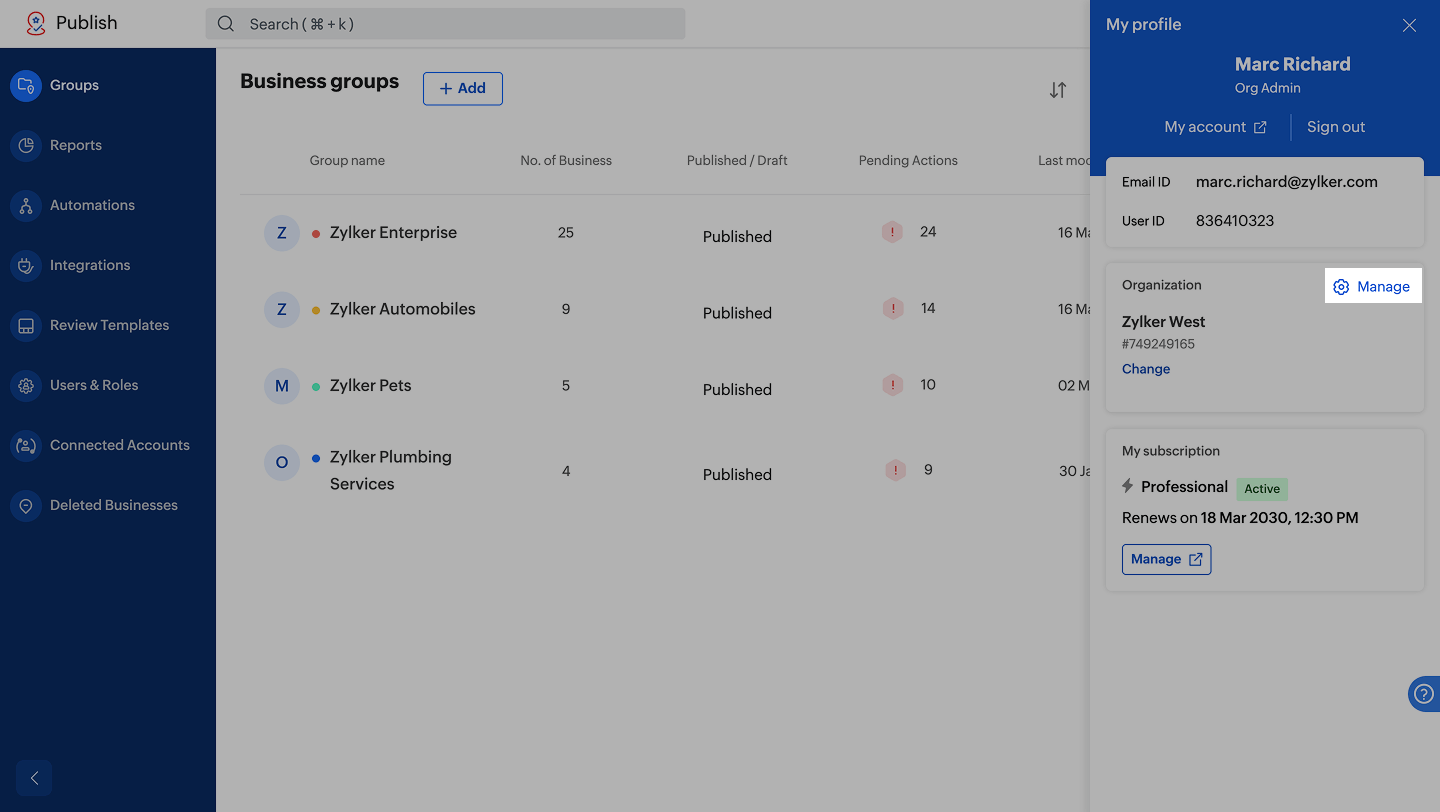Image resolution: width=1440 pixels, height=812 pixels.
Task: Open the Reports sidebar icon
Action: pyautogui.click(x=26, y=145)
